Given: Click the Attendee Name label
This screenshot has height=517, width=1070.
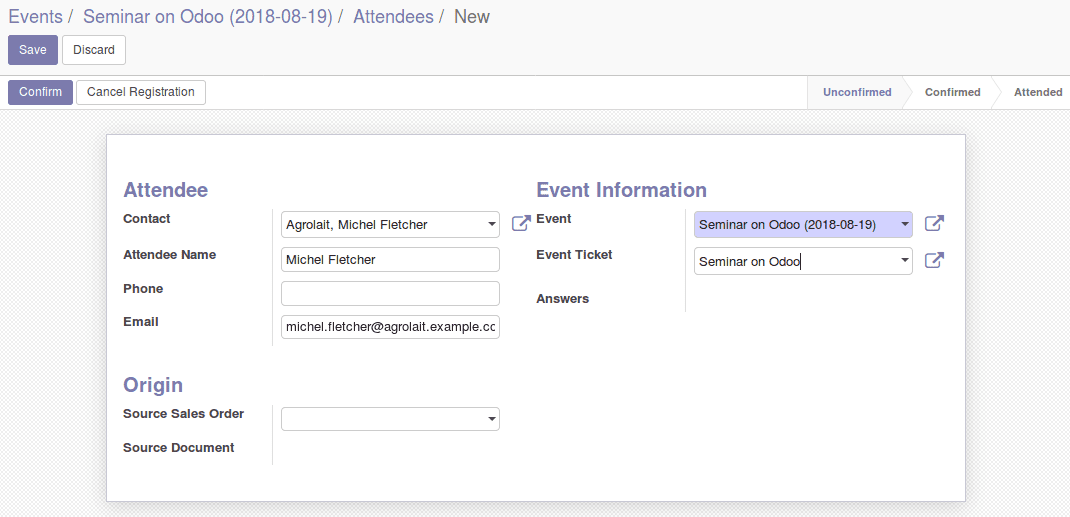Looking at the screenshot, I should click(170, 255).
